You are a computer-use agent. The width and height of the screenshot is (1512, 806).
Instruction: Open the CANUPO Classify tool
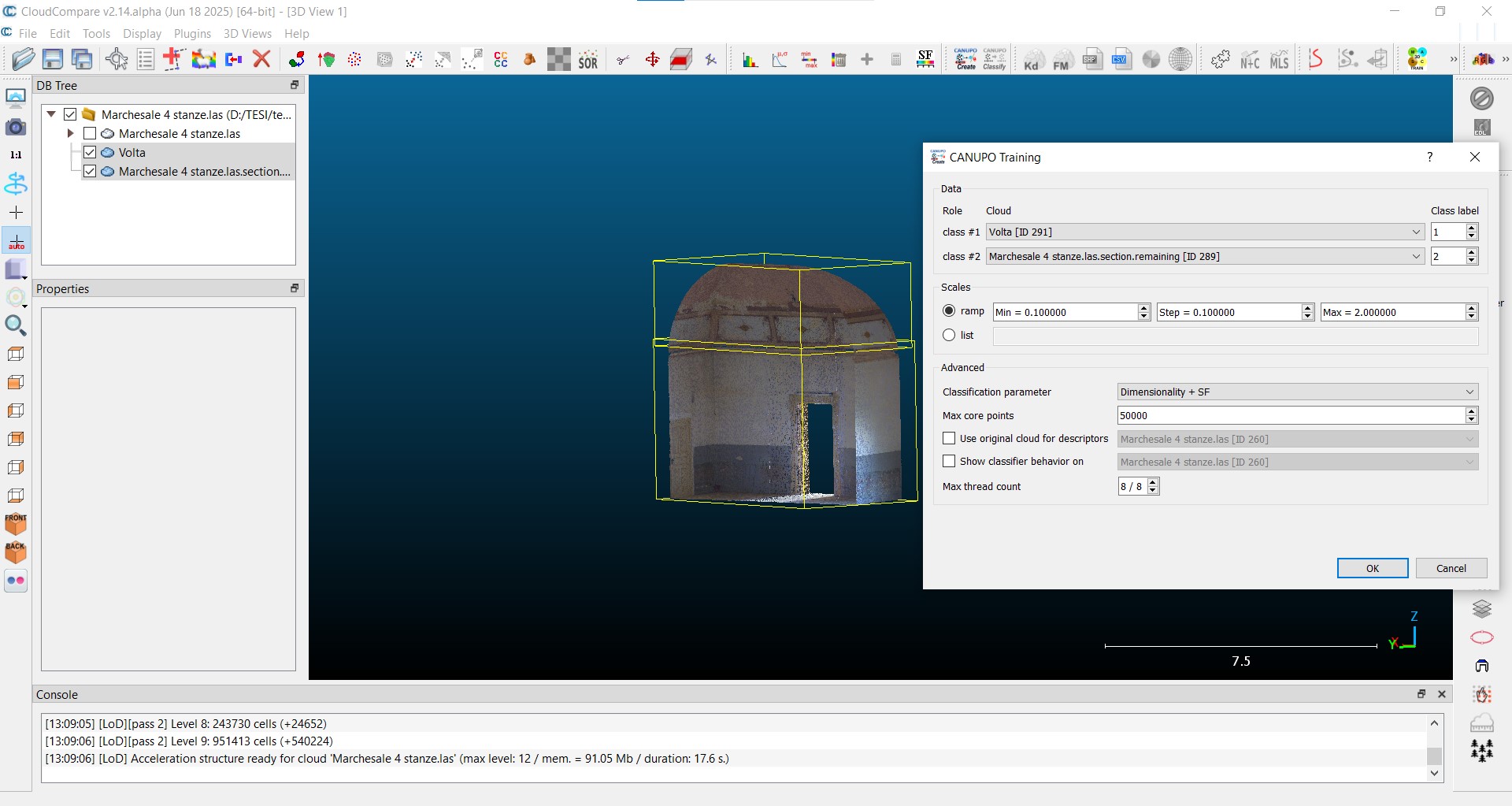tap(995, 59)
